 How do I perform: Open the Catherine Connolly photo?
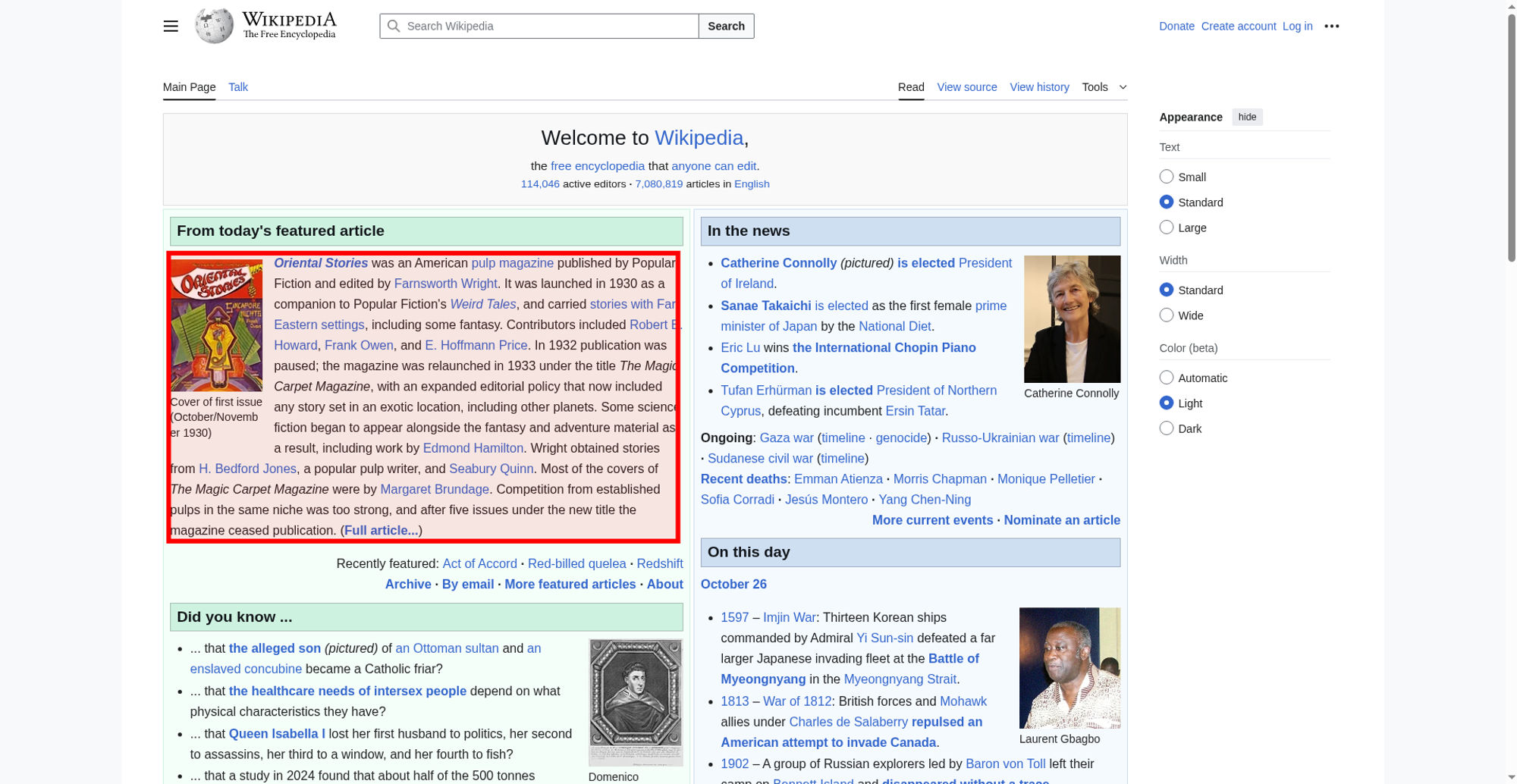pos(1071,318)
